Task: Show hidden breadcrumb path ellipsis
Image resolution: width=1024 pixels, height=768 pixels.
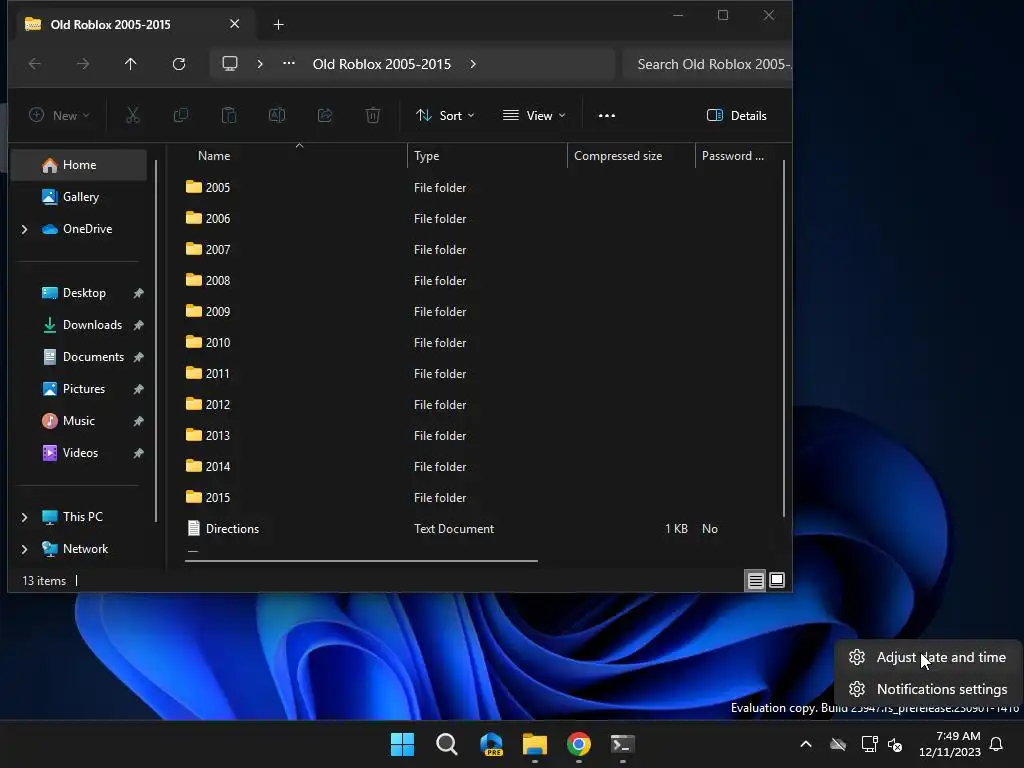Action: pyautogui.click(x=289, y=64)
